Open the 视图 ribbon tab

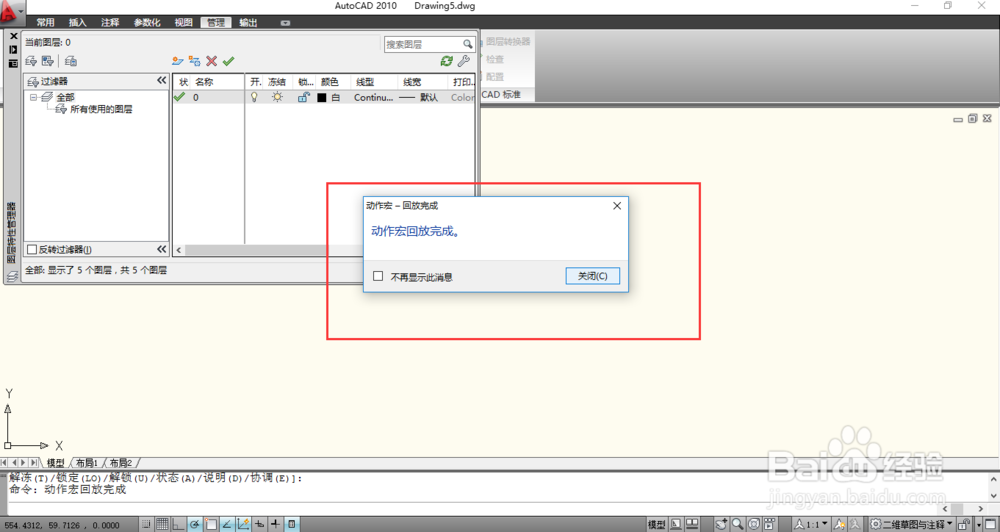pos(184,22)
